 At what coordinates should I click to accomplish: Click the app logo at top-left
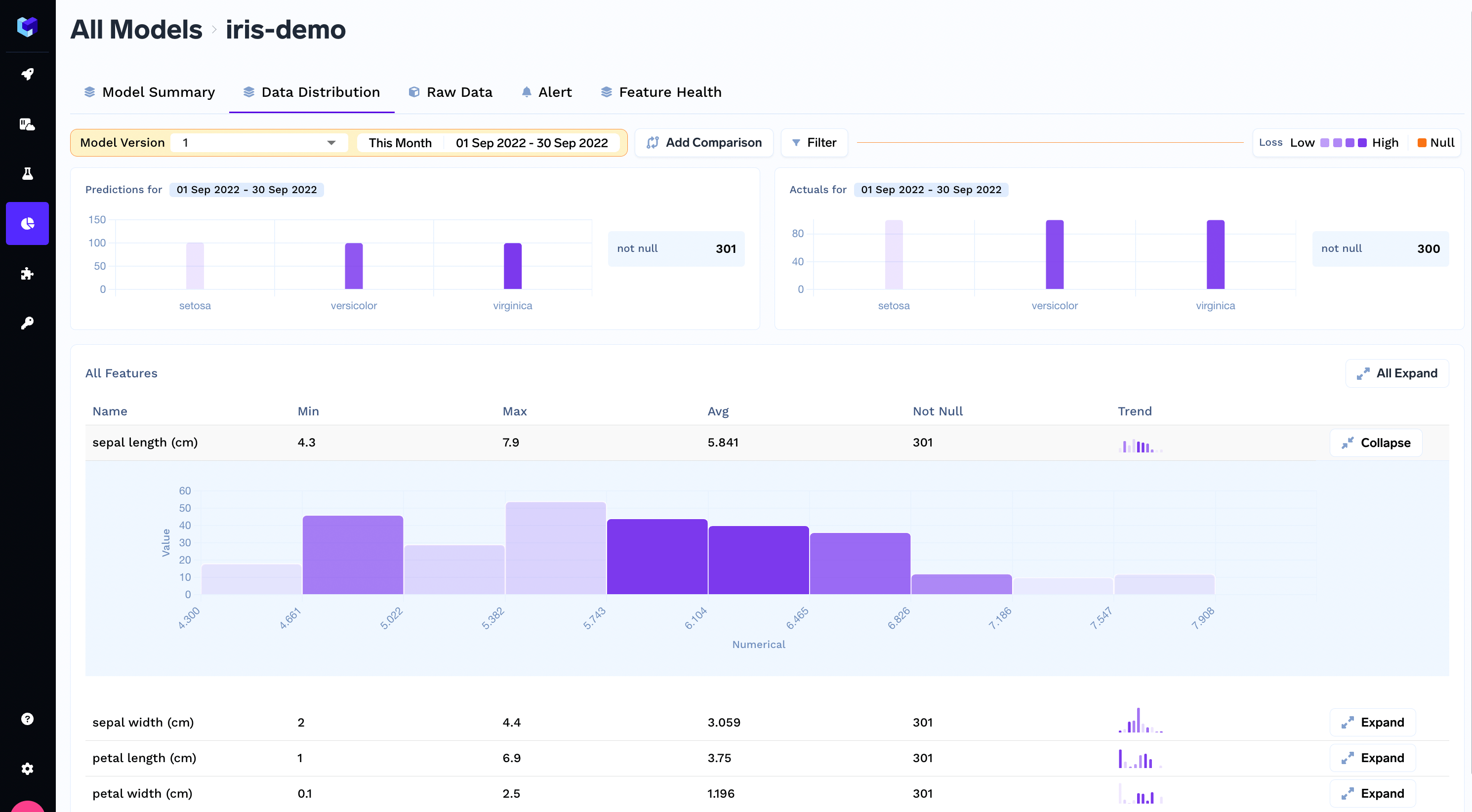27,26
